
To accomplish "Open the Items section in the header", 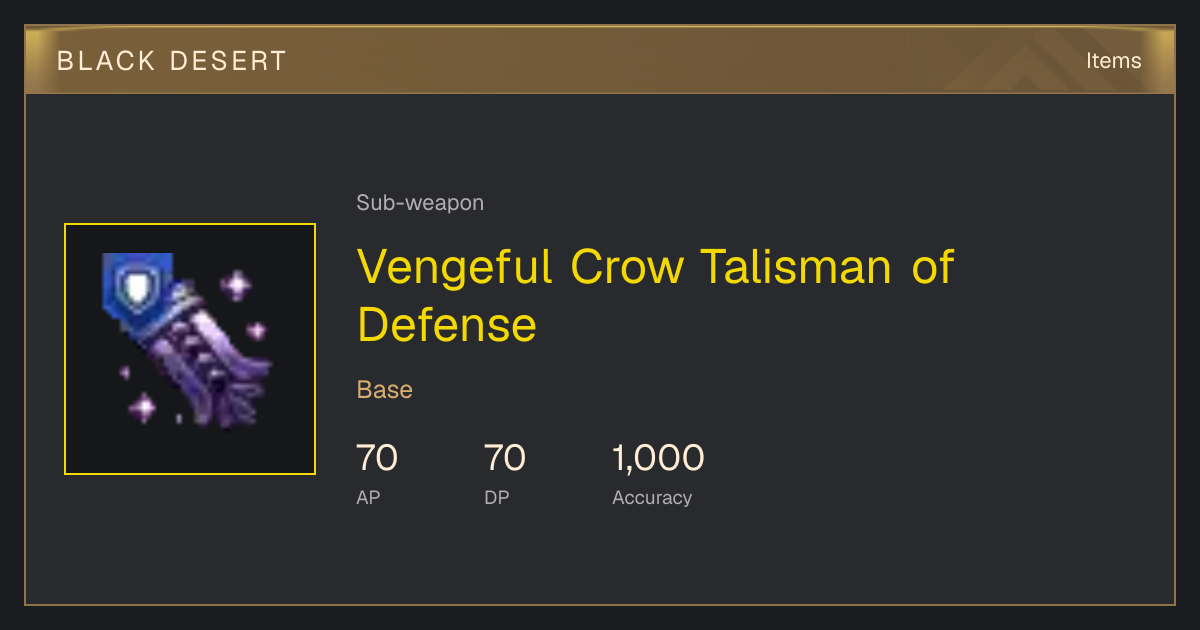I will click(x=1114, y=61).
